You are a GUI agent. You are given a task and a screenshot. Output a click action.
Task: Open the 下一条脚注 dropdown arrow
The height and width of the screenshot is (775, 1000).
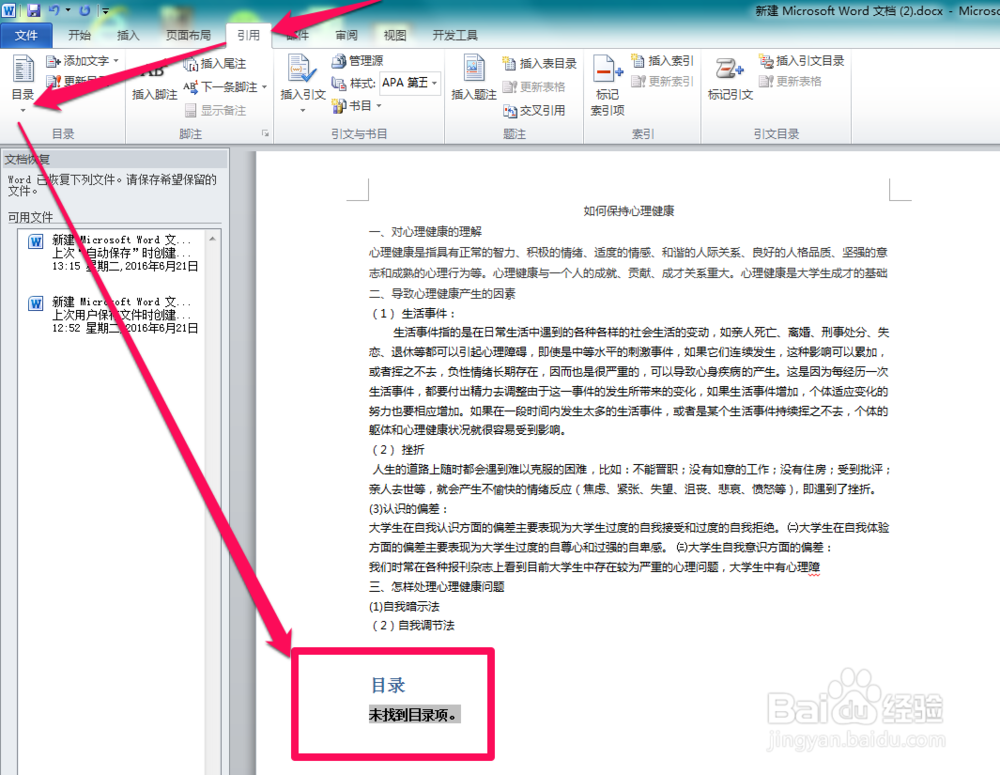tap(264, 87)
